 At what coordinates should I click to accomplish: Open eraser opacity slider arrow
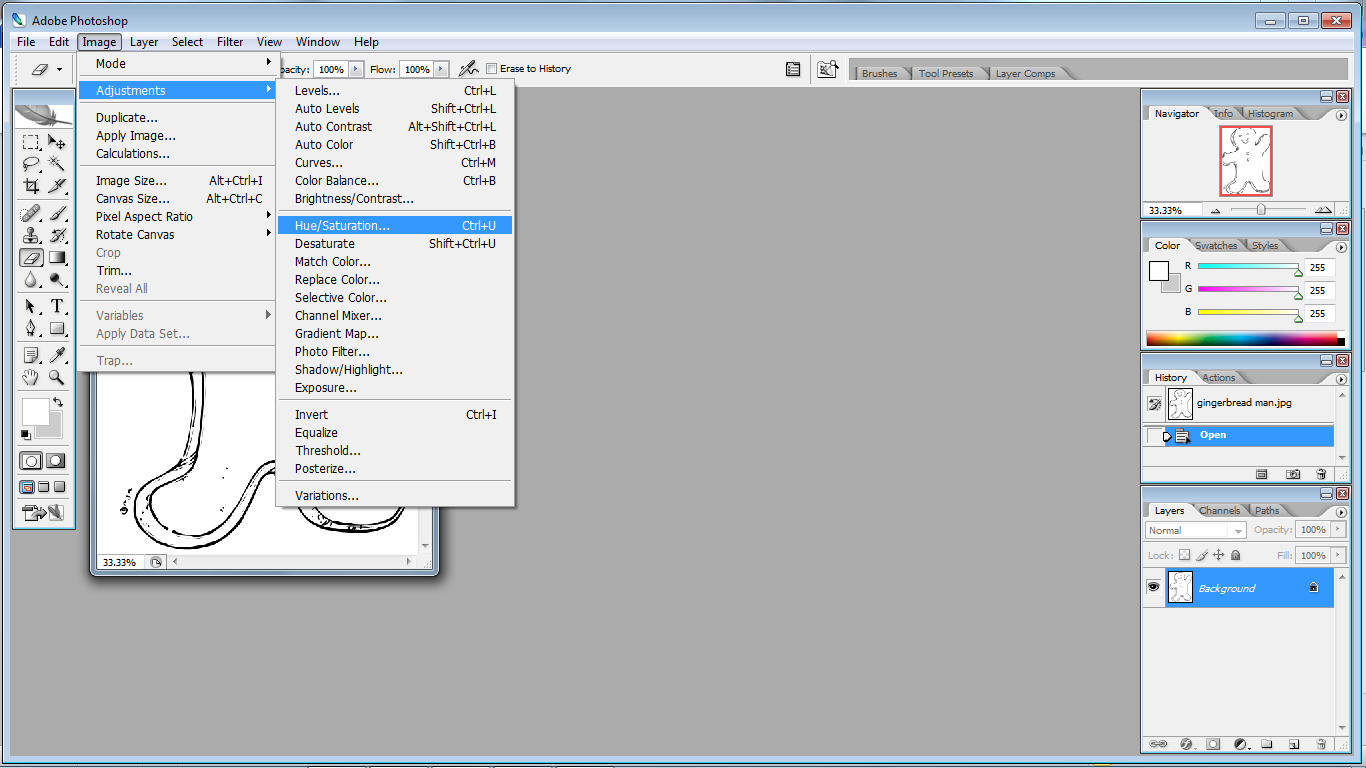pos(356,69)
